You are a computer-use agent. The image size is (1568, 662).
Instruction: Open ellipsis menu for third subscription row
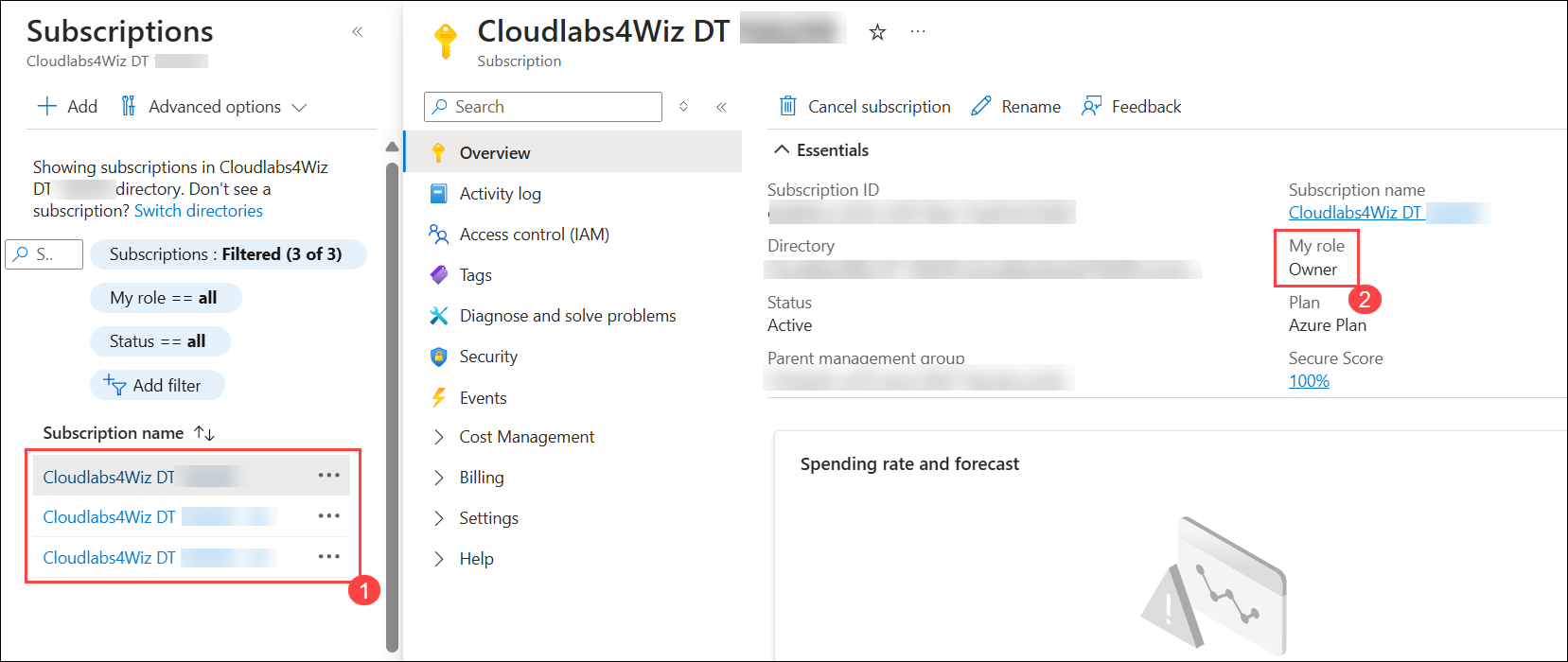pos(328,557)
